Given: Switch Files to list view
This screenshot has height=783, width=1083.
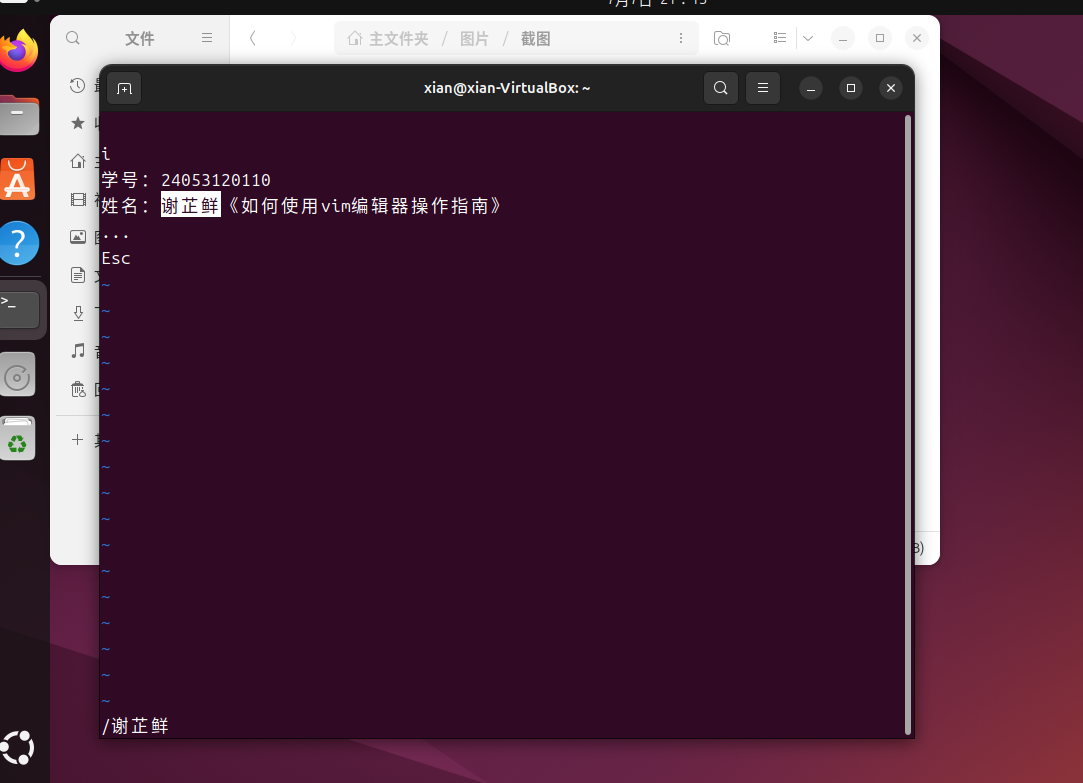Looking at the screenshot, I should click(x=780, y=38).
